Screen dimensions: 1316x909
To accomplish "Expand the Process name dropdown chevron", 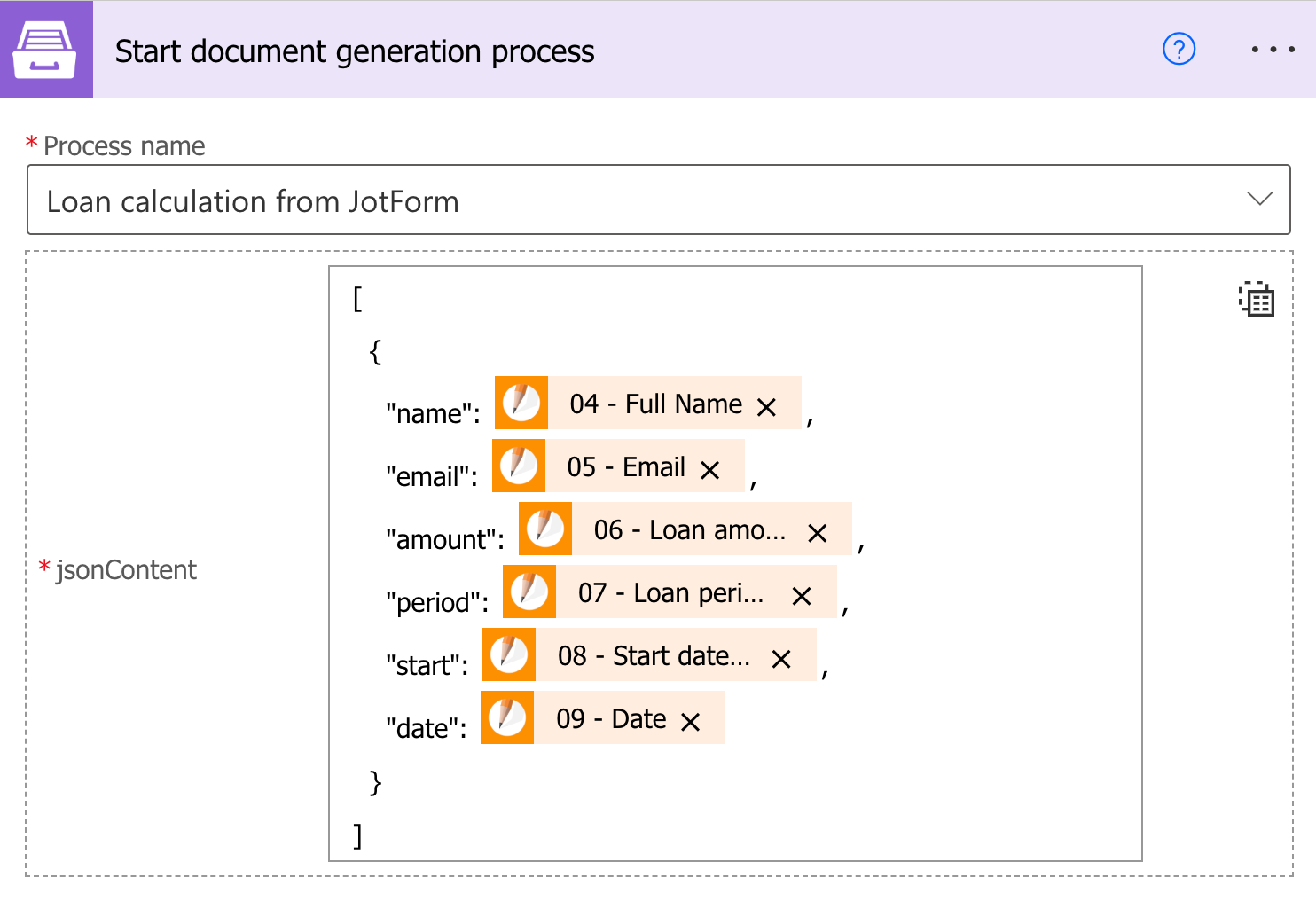I will (x=1259, y=199).
